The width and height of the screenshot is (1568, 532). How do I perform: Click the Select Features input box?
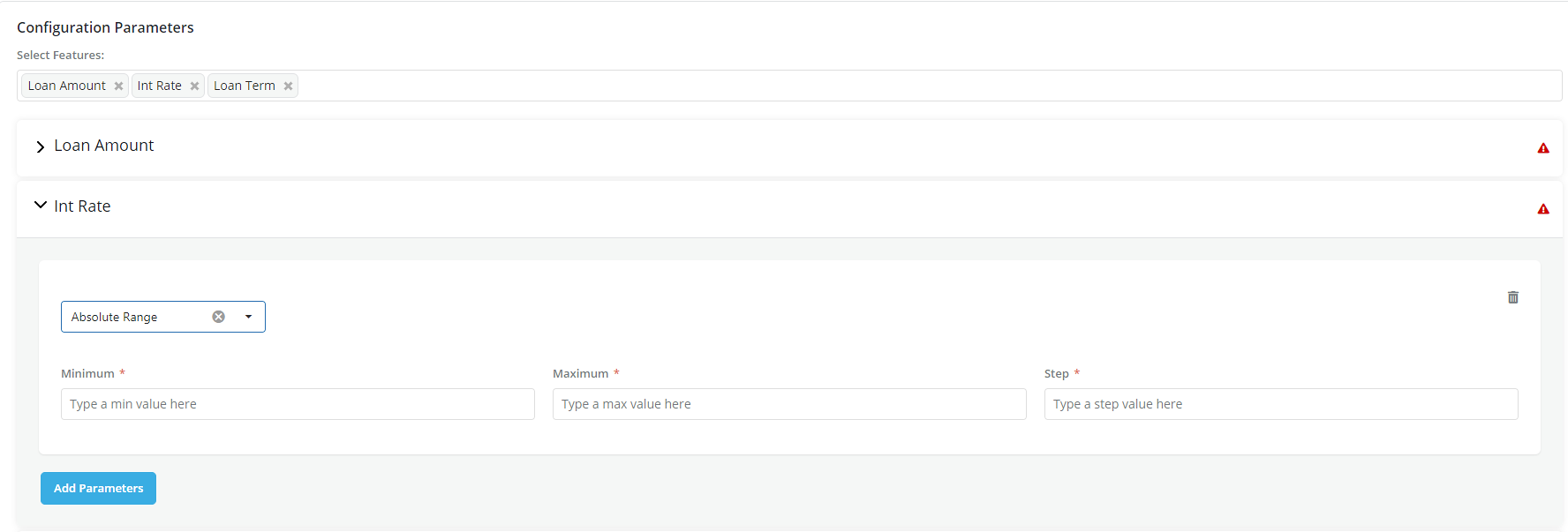tap(883, 86)
